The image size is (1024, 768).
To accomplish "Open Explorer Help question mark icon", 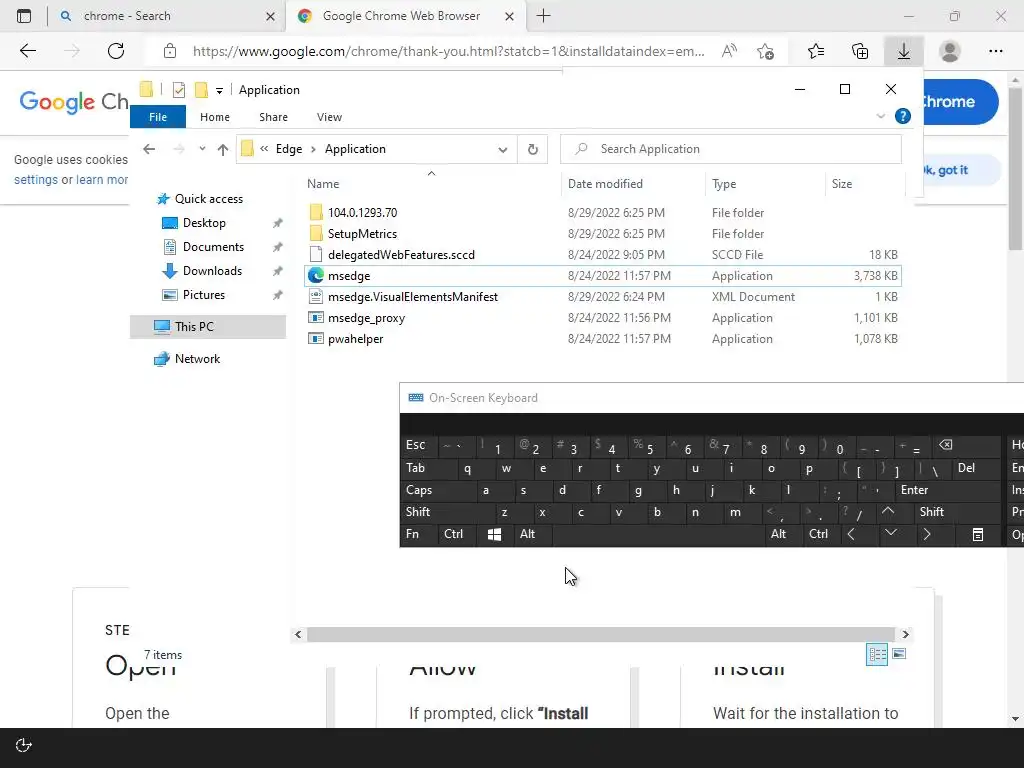I will pos(903,116).
